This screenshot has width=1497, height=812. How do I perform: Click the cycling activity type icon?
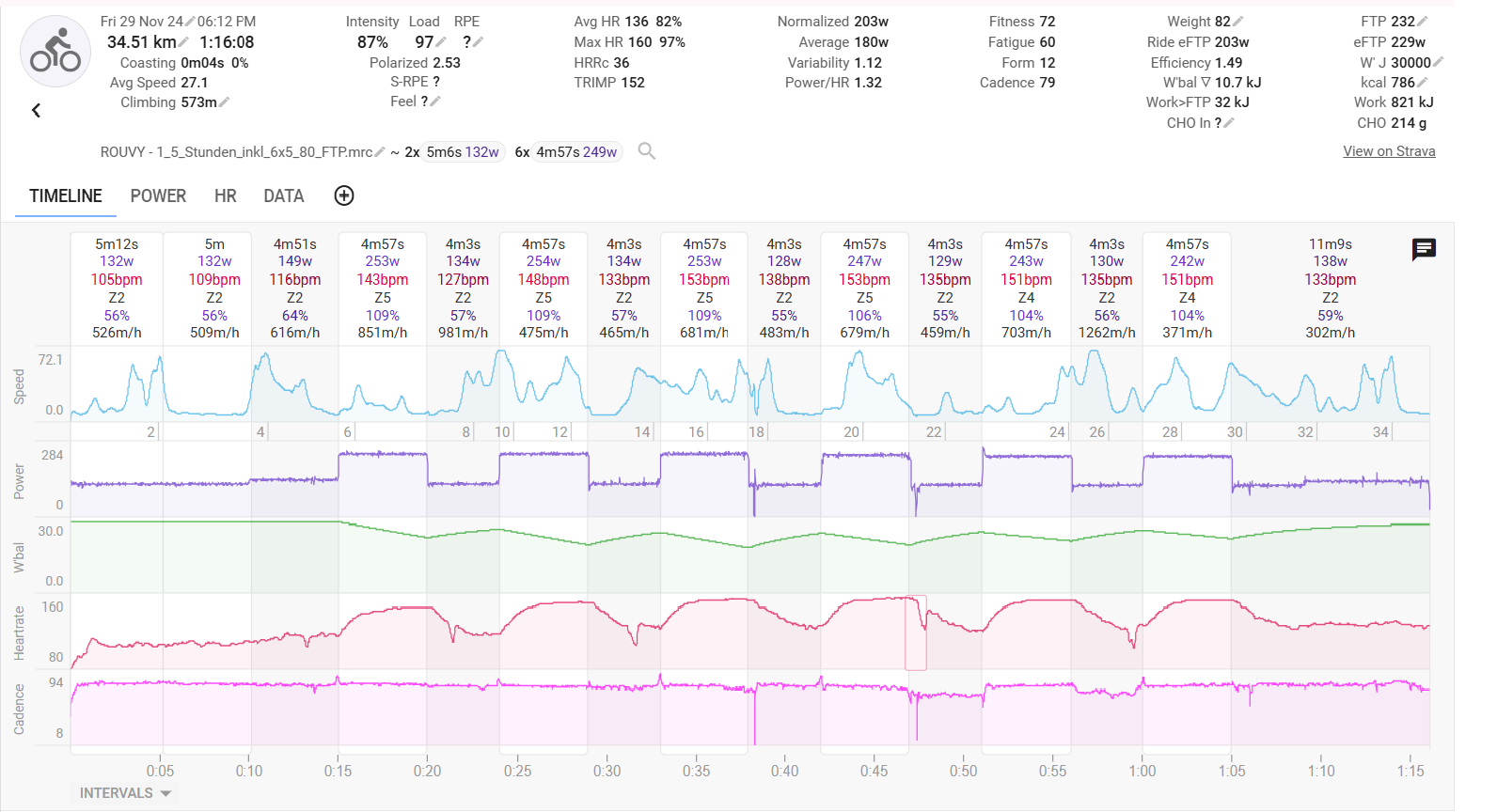tap(55, 52)
